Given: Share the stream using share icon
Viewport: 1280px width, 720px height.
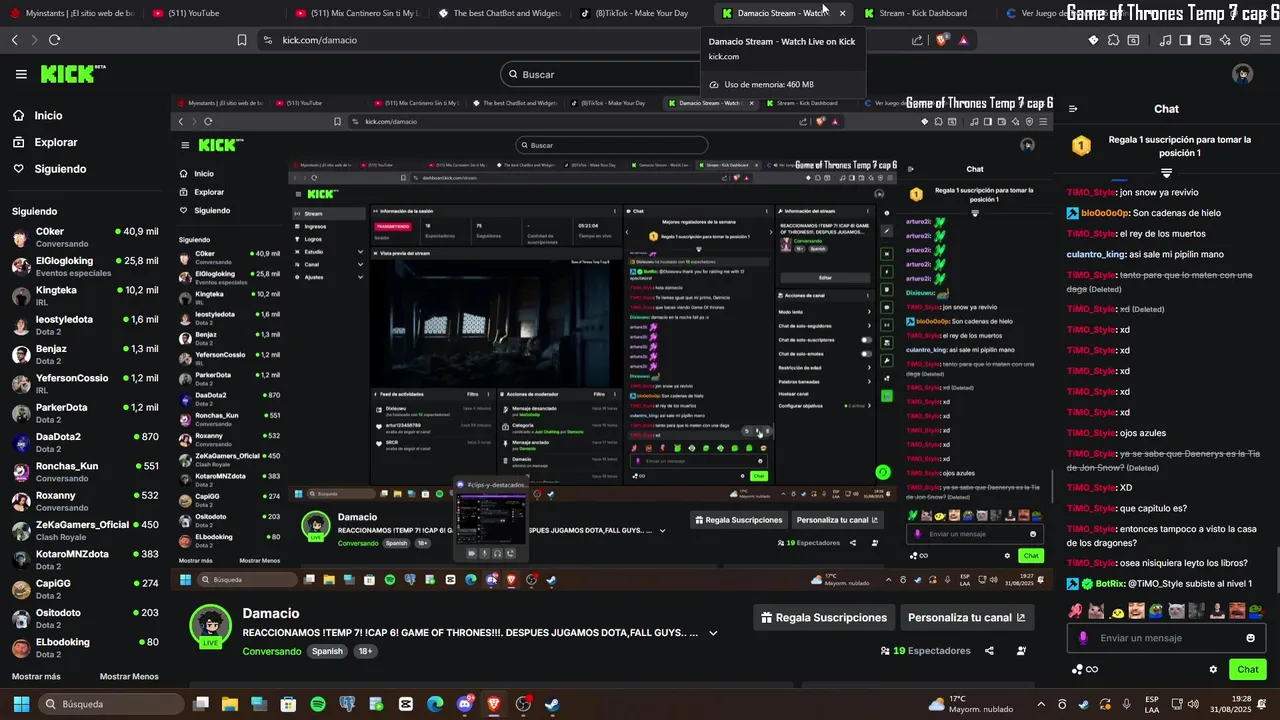Looking at the screenshot, I should (989, 650).
